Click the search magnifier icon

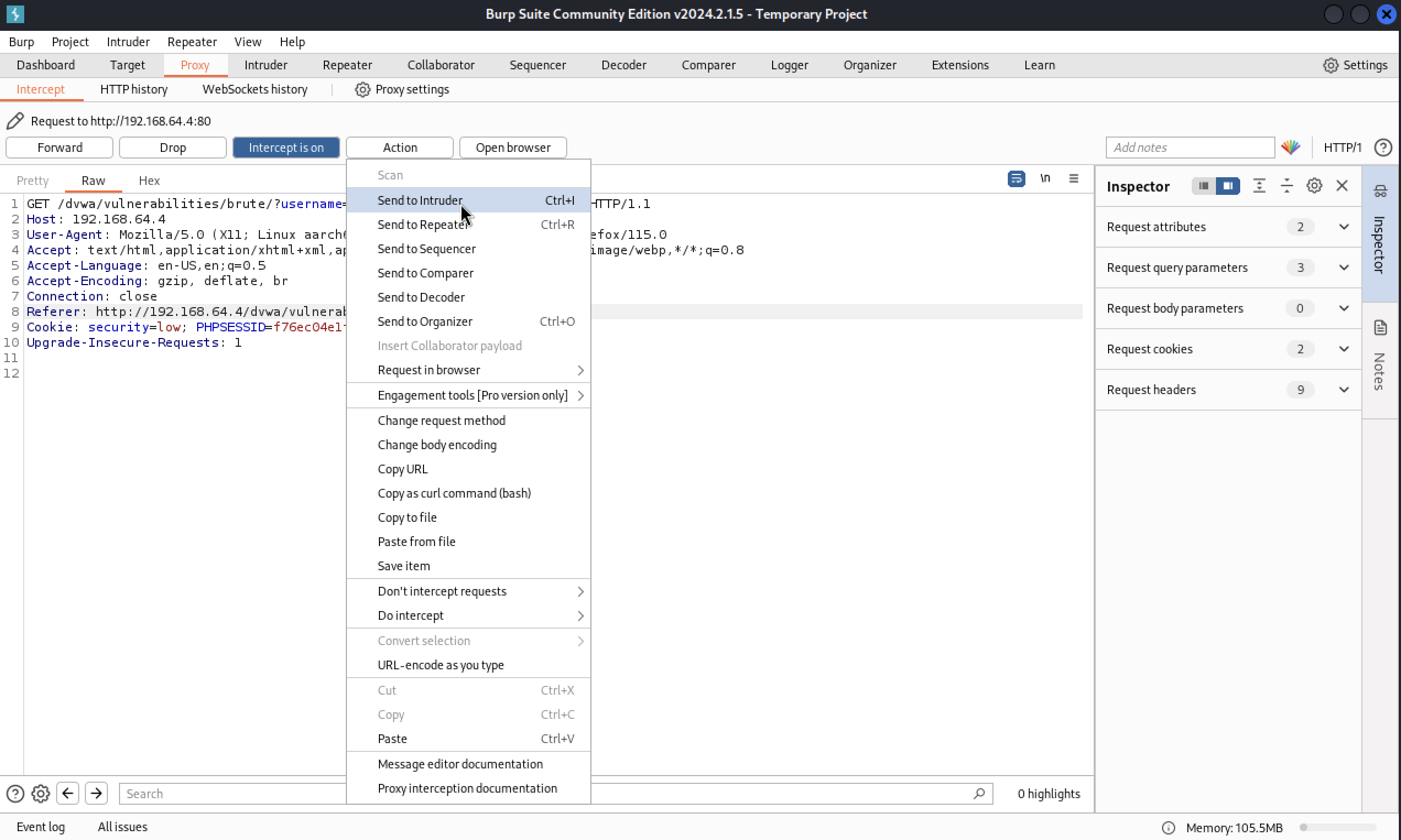point(979,794)
